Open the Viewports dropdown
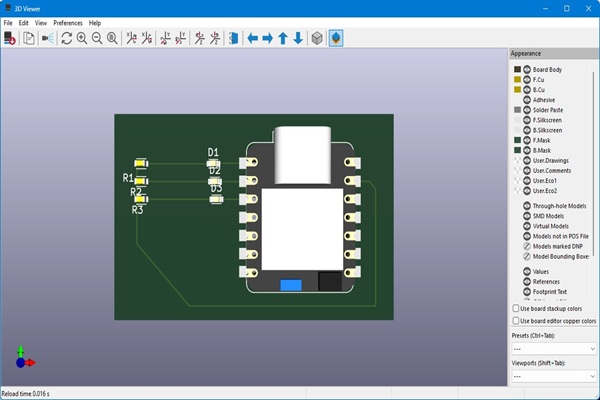Image resolution: width=600 pixels, height=400 pixels. [554, 377]
